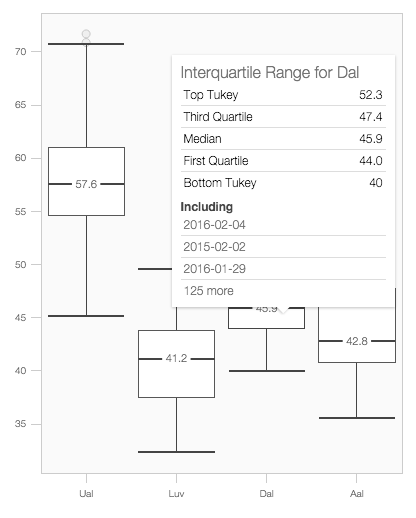This screenshot has width=416, height=518.
Task: Click the Aal bottom whisker cap
Action: click(x=357, y=418)
